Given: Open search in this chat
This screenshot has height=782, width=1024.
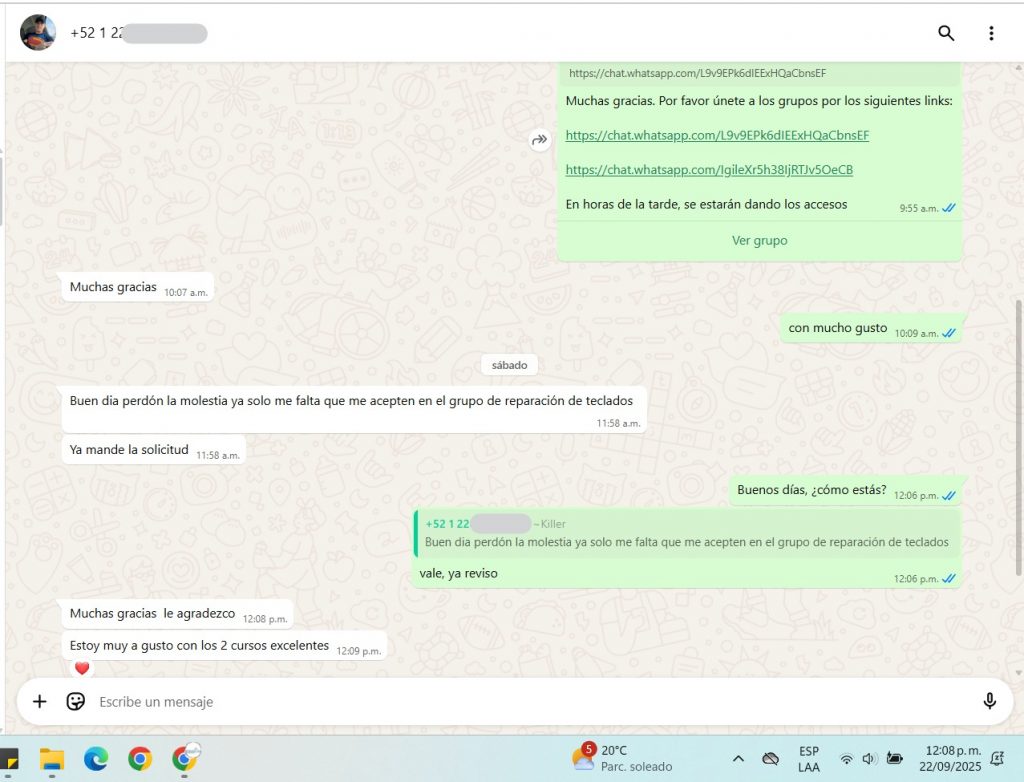Looking at the screenshot, I should [945, 33].
